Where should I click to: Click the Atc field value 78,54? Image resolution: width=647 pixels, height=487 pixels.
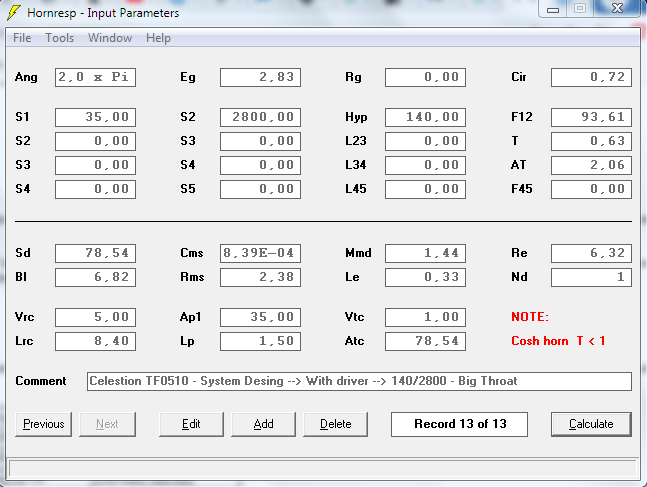click(425, 341)
